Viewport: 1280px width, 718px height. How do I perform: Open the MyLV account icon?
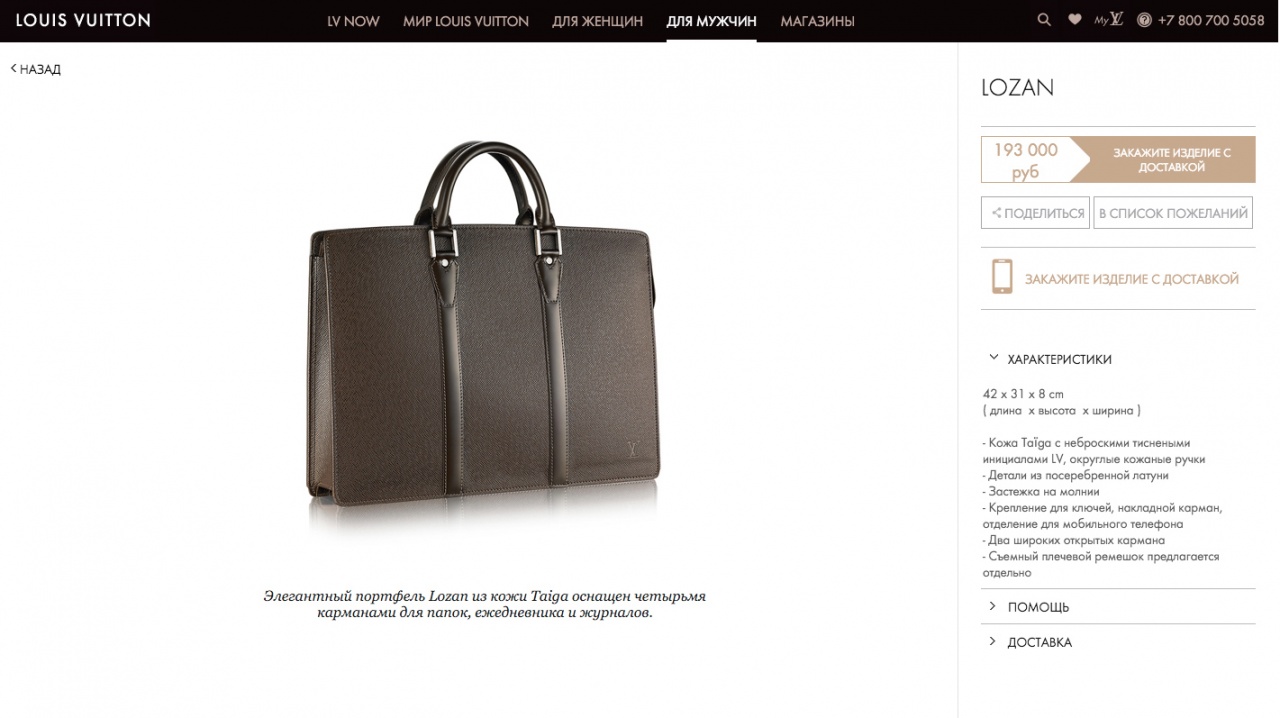pos(1109,19)
